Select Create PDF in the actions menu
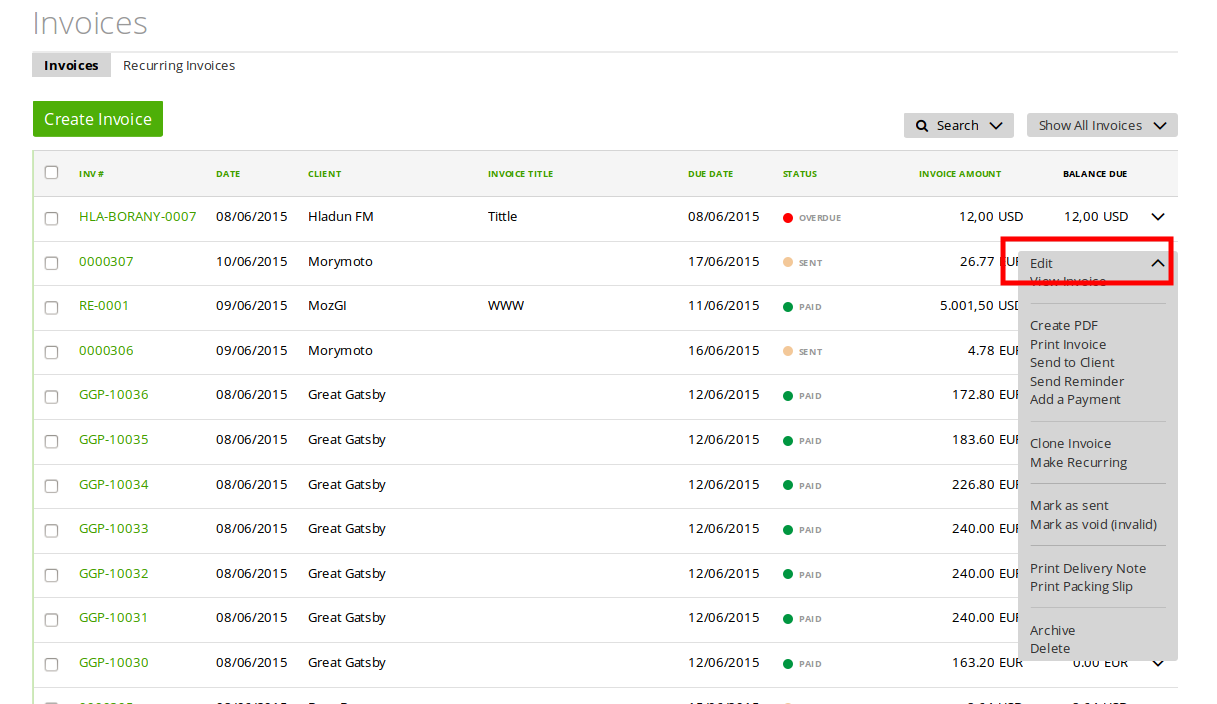This screenshot has width=1217, height=704. pyautogui.click(x=1064, y=325)
